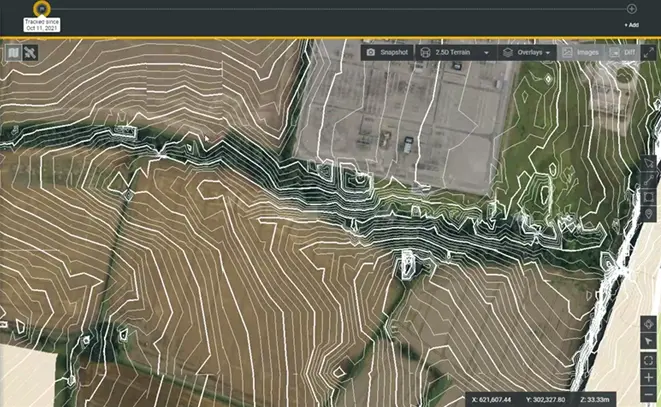Switch to the satellite view icon
The width and height of the screenshot is (661, 407).
[x=31, y=52]
